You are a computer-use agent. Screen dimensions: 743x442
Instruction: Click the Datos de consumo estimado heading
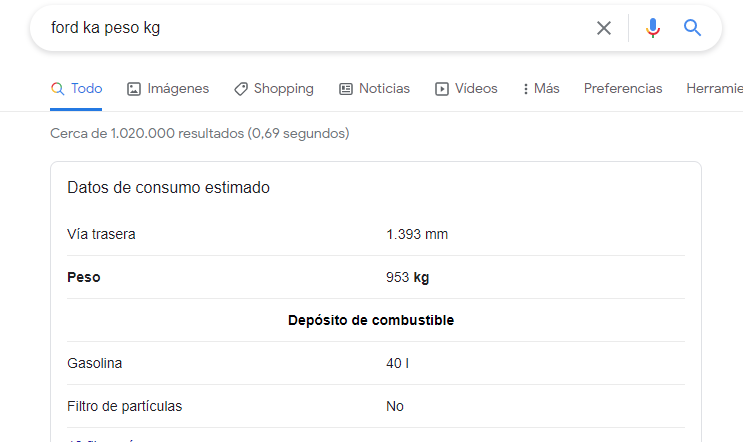tap(168, 187)
